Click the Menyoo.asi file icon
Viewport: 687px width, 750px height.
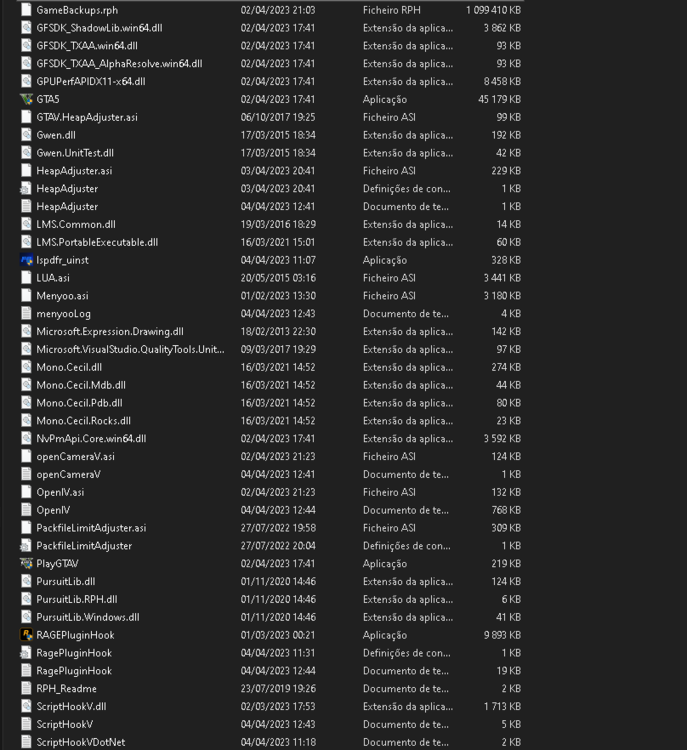[x=26, y=296]
